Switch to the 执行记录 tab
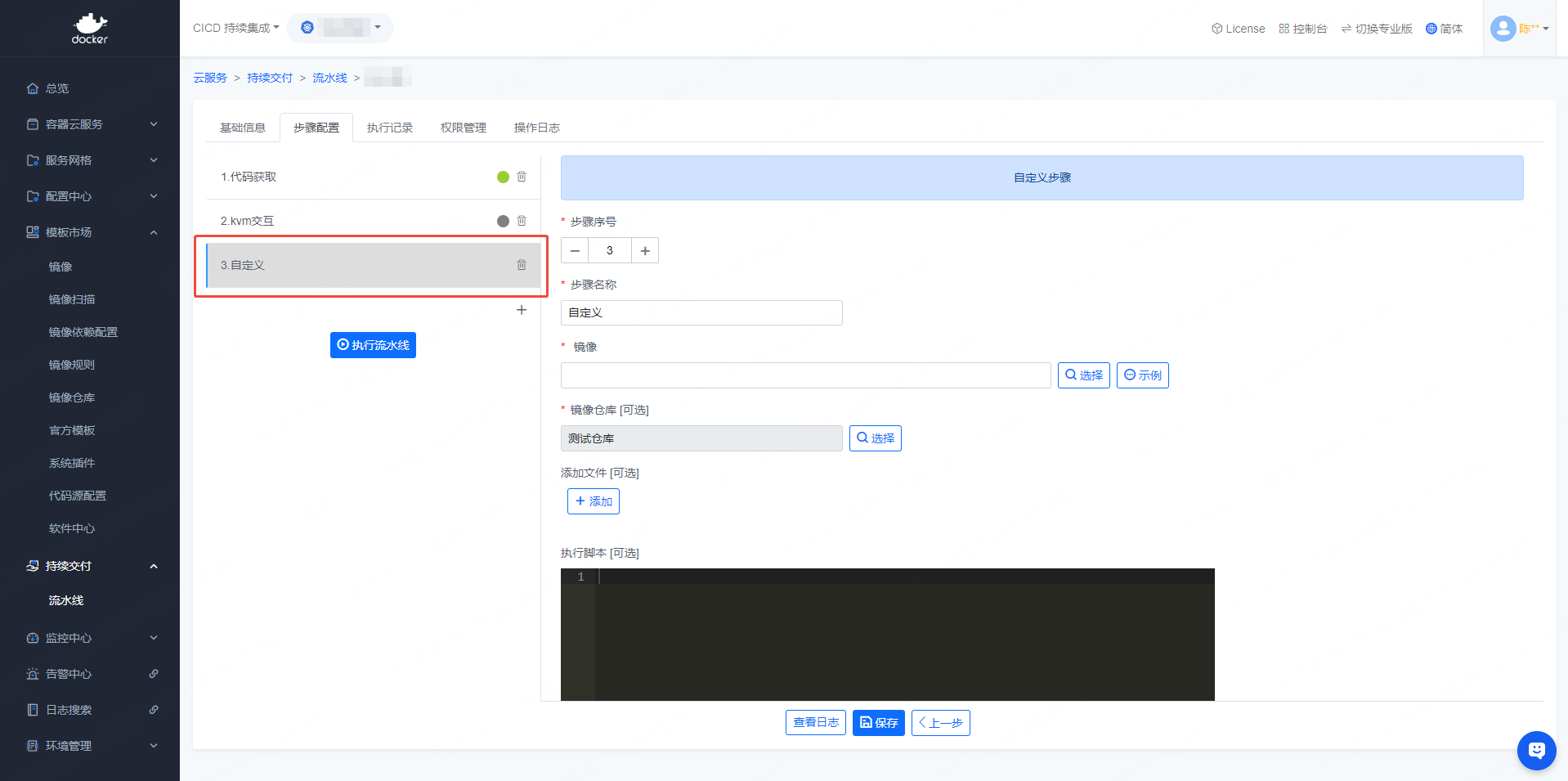This screenshot has width=1568, height=781. (390, 128)
